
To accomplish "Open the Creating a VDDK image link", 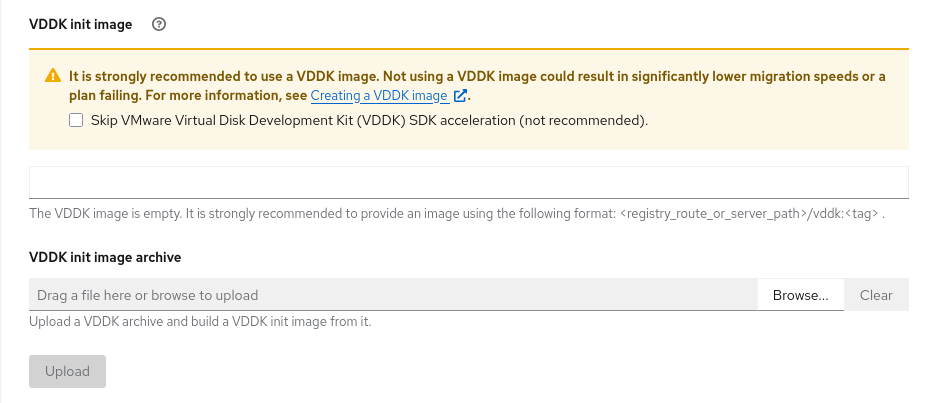I will pyautogui.click(x=379, y=96).
